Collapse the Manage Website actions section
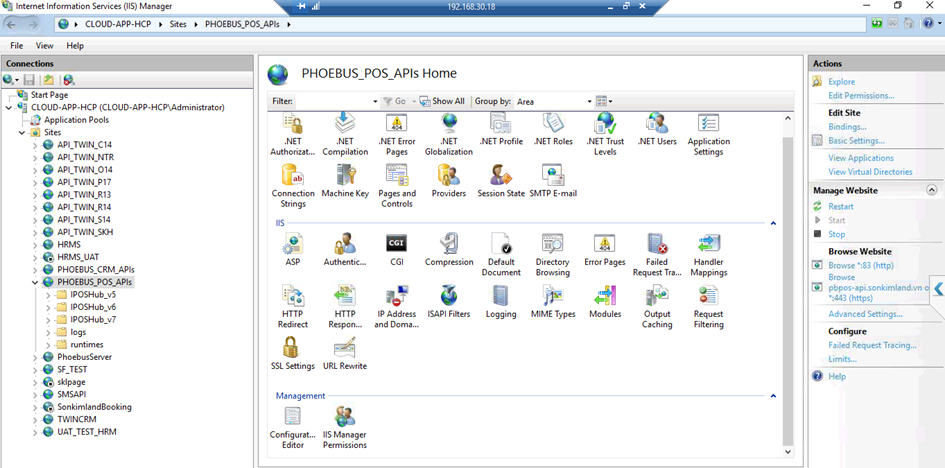This screenshot has height=468, width=945. (931, 190)
